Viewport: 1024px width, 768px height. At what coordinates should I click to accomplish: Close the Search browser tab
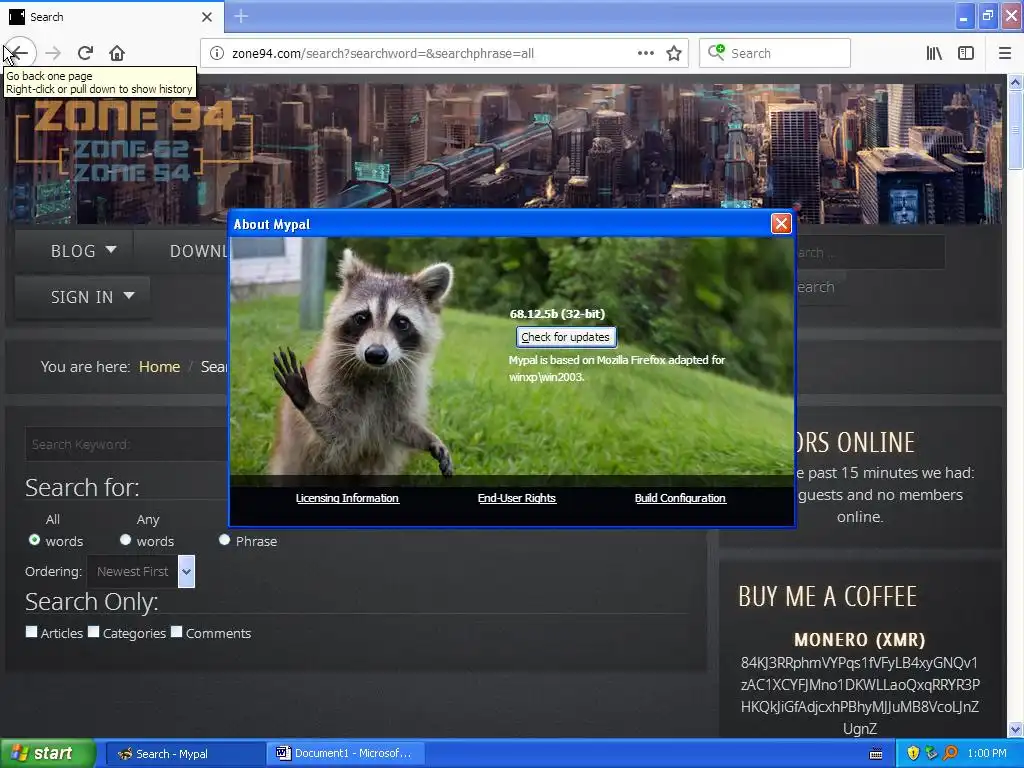coord(207,17)
